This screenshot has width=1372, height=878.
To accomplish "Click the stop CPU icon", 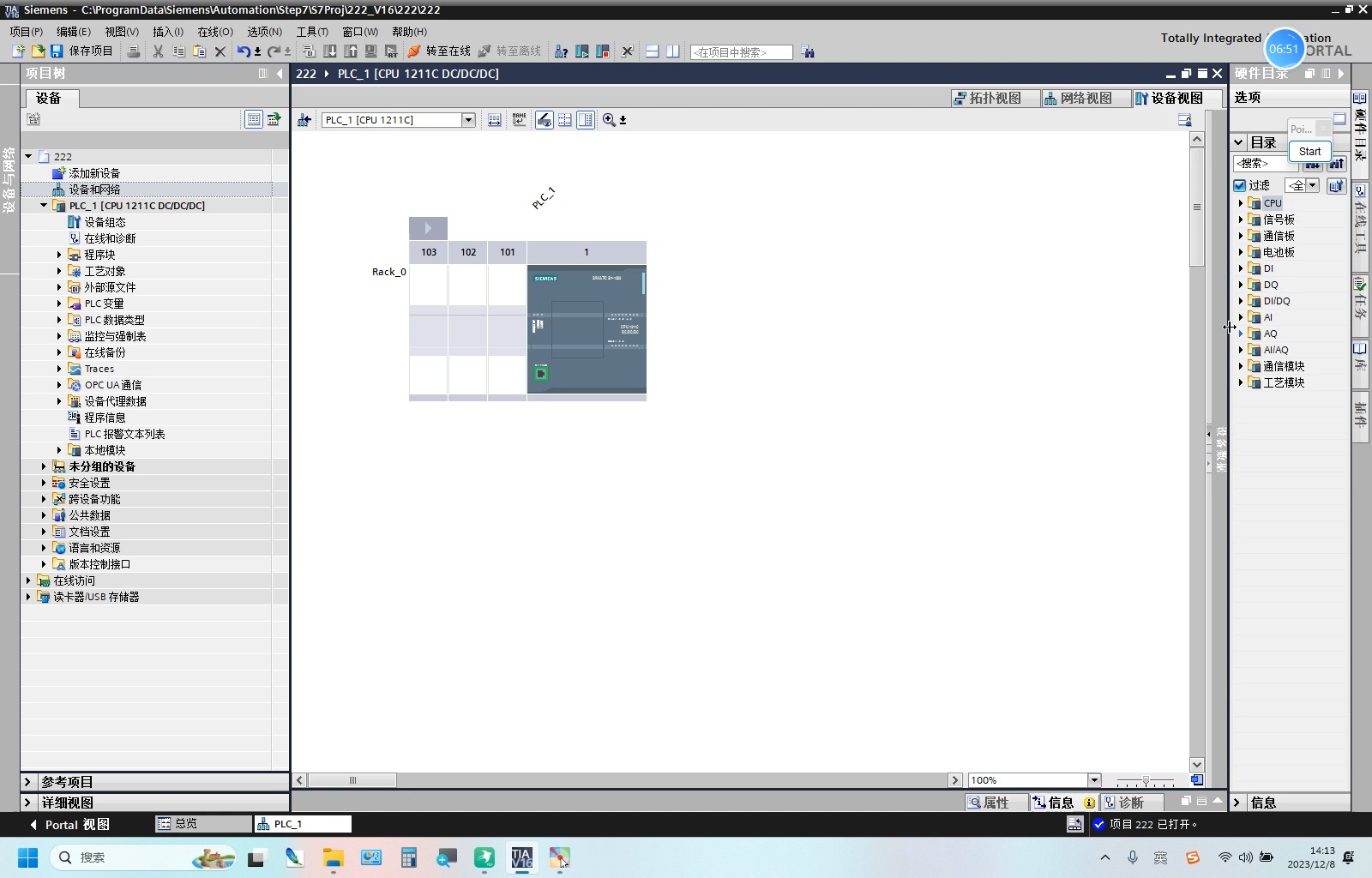I will [603, 51].
